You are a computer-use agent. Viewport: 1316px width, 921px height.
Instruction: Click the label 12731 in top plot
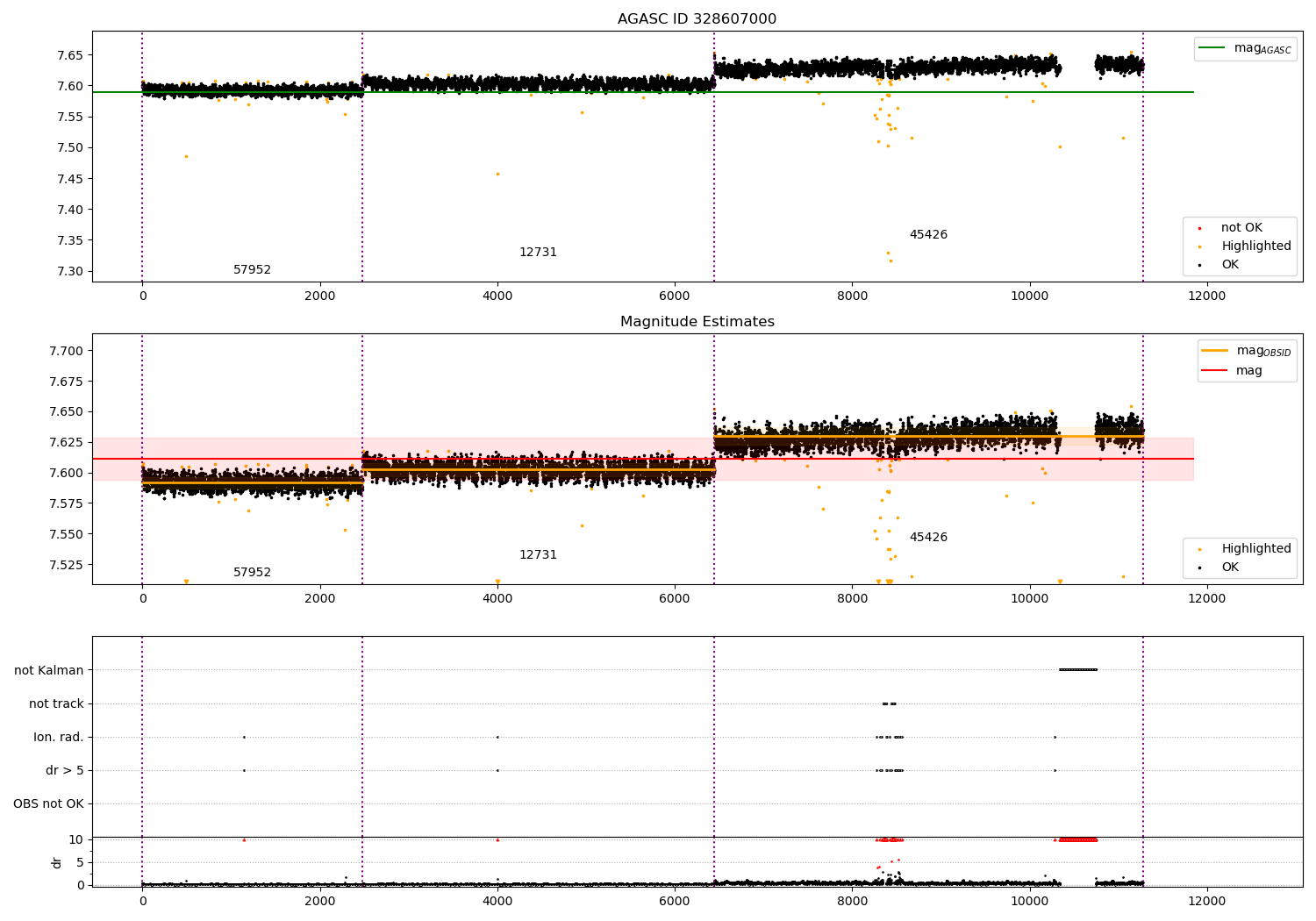point(538,253)
